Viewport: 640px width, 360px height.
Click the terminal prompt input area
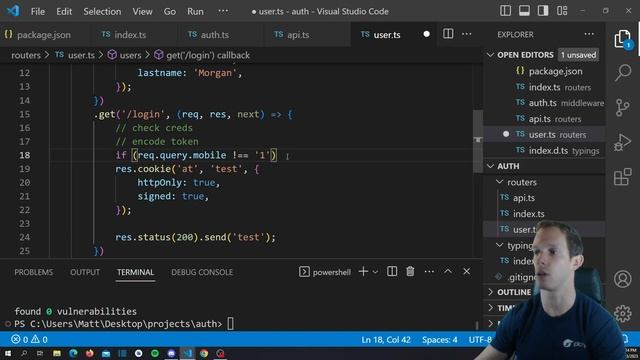[231, 324]
